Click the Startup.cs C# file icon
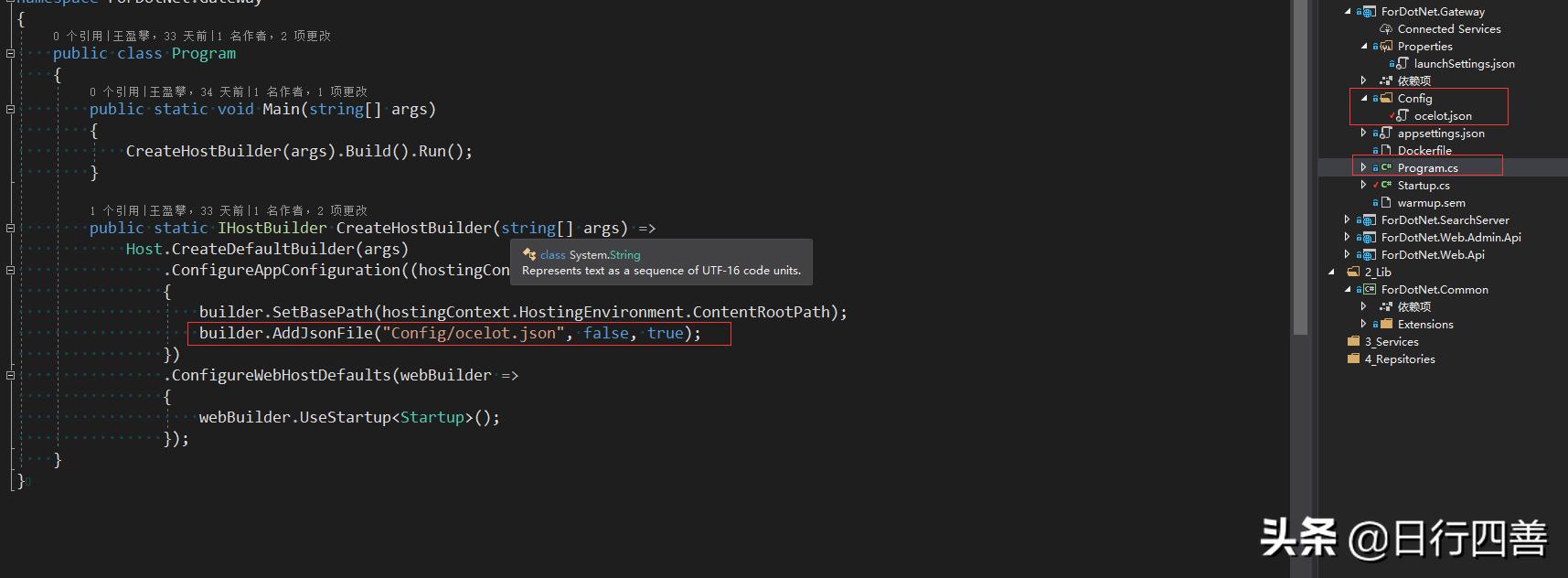This screenshot has height=578, width=1568. [1386, 186]
